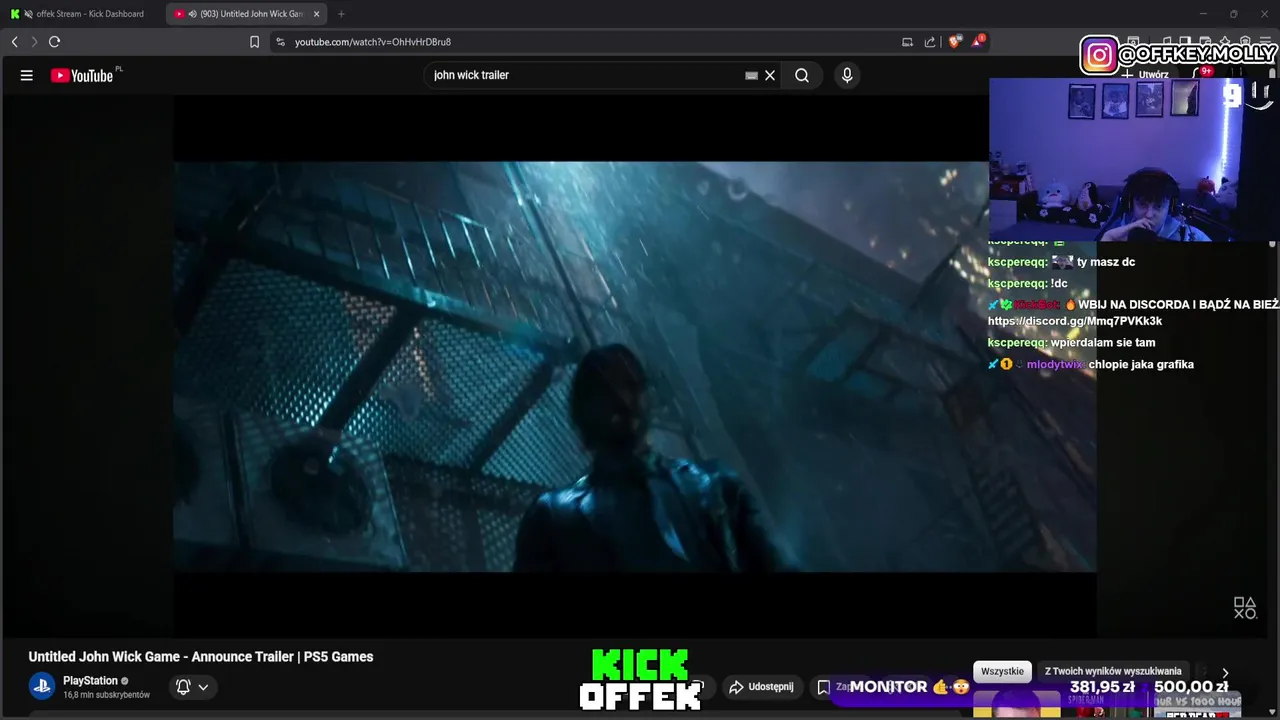Open Brave Shields lion icon
The height and width of the screenshot is (720, 1280).
point(954,42)
